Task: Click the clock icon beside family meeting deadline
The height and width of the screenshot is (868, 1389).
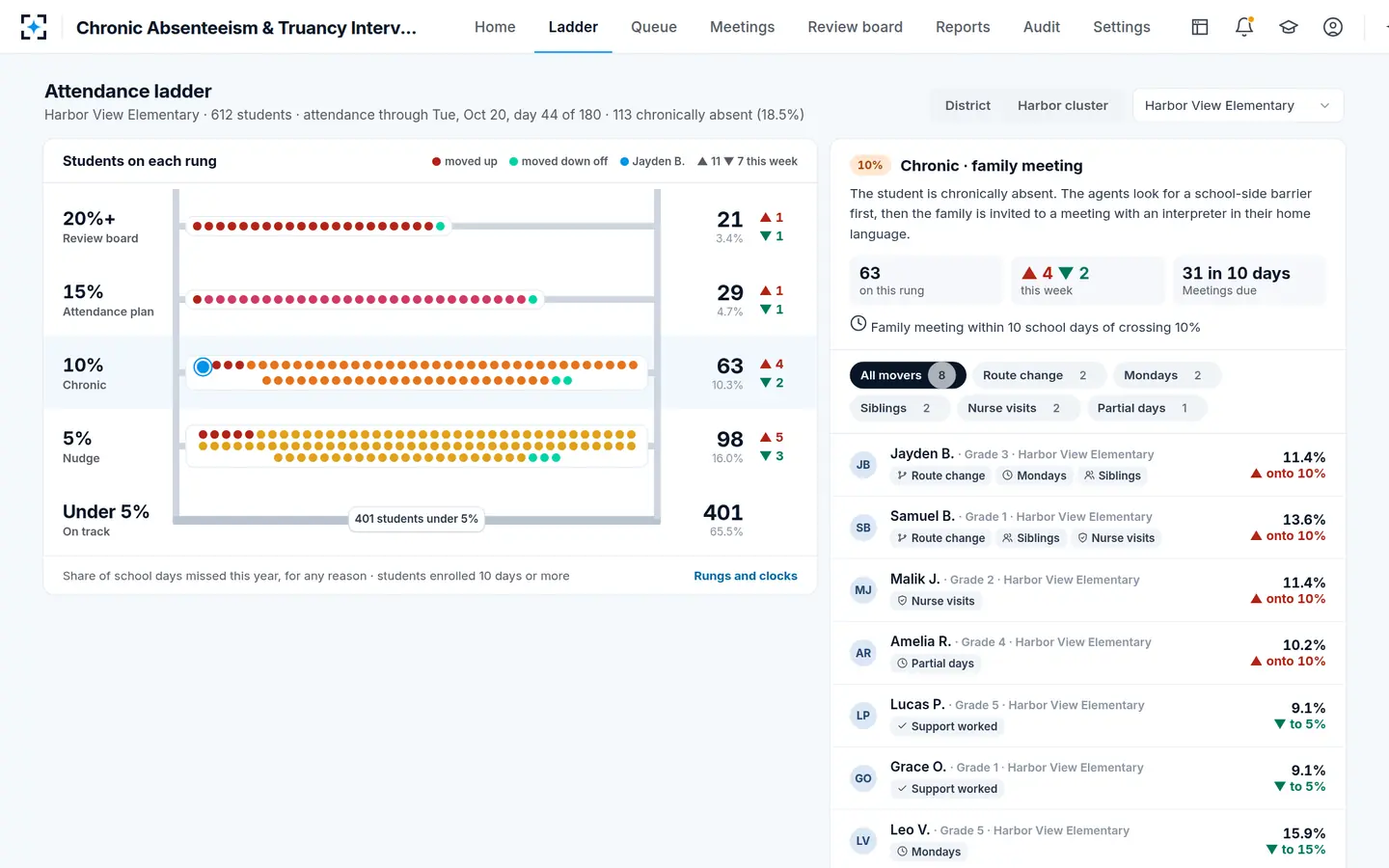Action: [858, 324]
